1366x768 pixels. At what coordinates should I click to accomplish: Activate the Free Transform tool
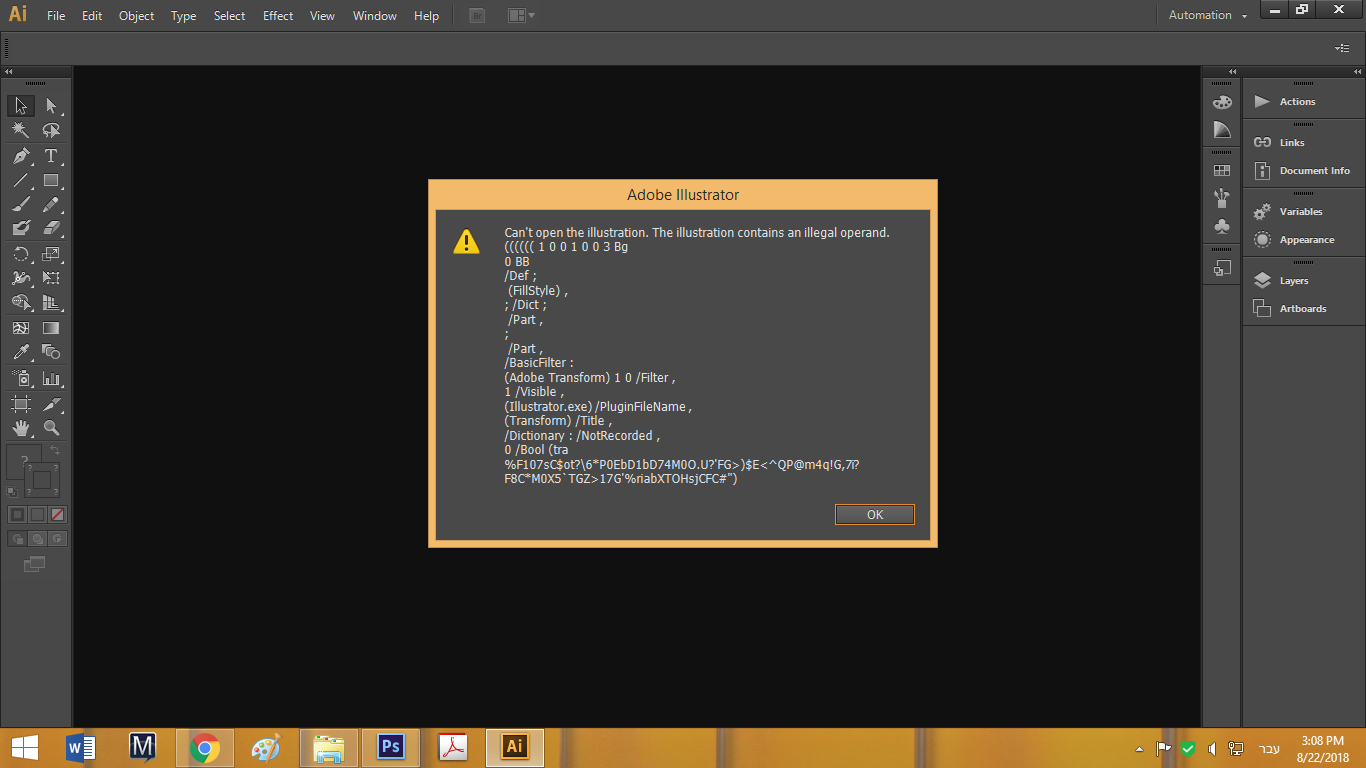coord(51,278)
